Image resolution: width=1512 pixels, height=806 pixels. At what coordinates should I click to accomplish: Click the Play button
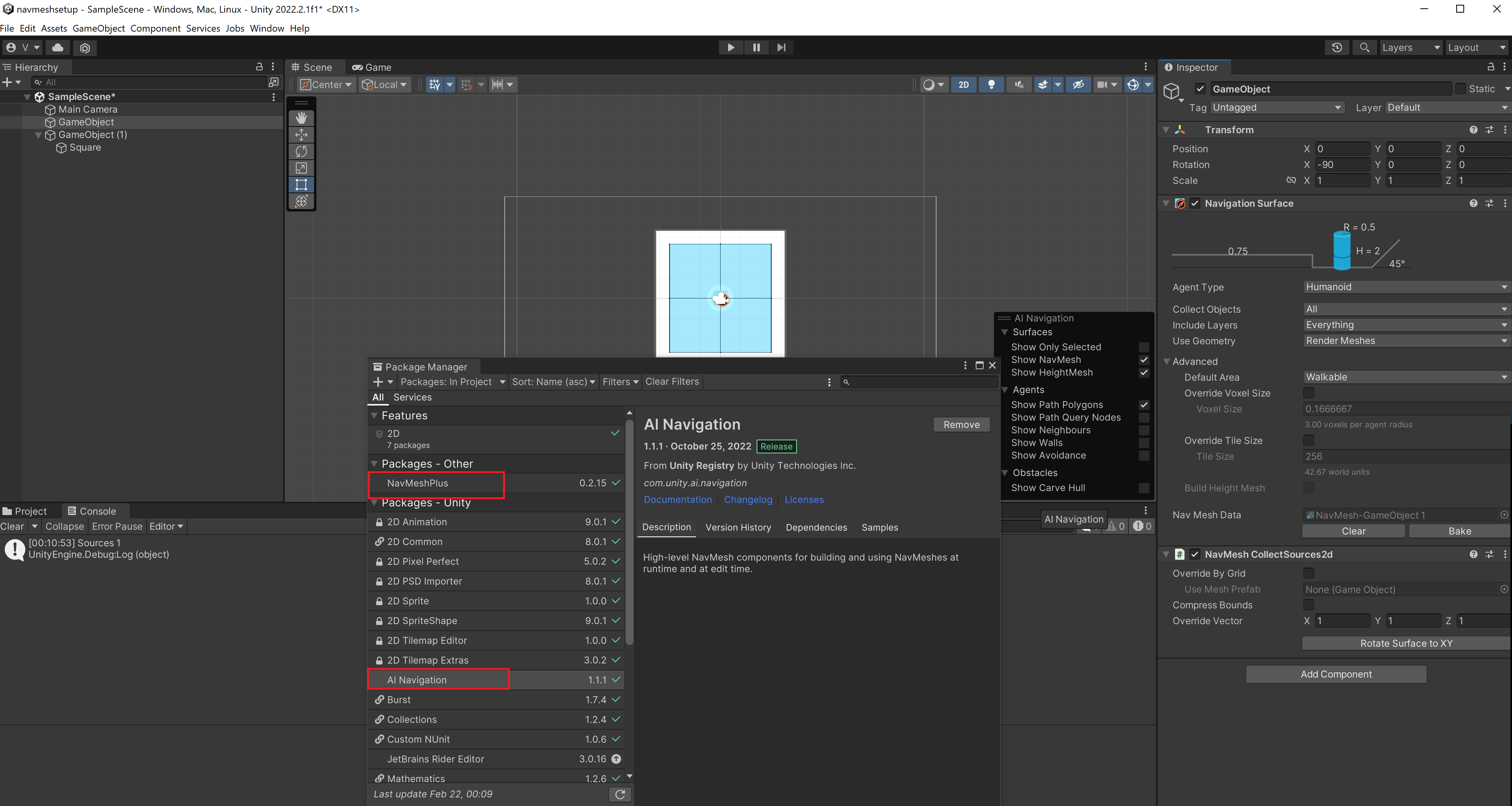click(x=731, y=47)
